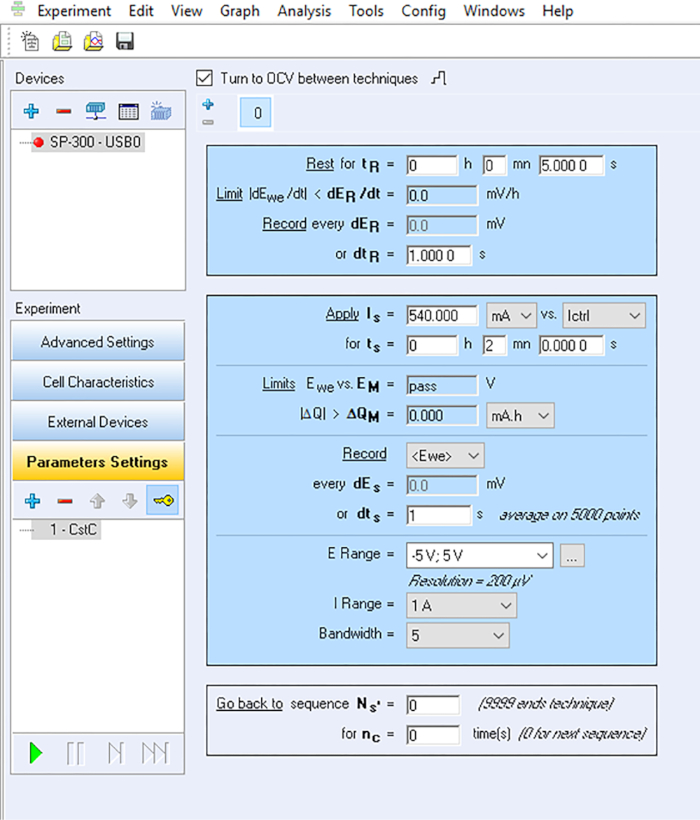Click the dtR field showing 1.000 0
The image size is (700, 820).
tap(439, 255)
